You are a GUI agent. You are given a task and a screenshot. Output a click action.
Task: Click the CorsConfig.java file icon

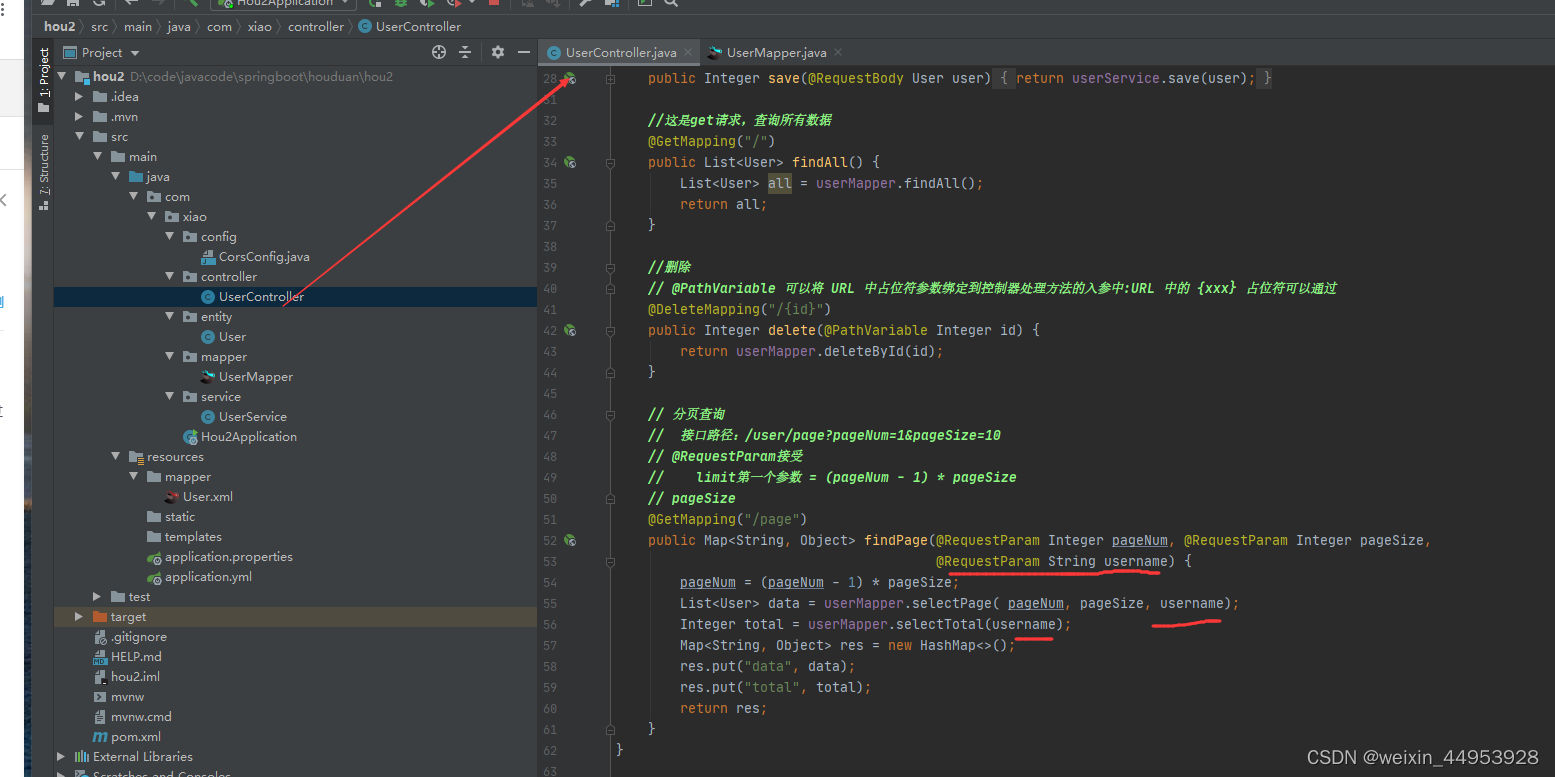[x=208, y=257]
